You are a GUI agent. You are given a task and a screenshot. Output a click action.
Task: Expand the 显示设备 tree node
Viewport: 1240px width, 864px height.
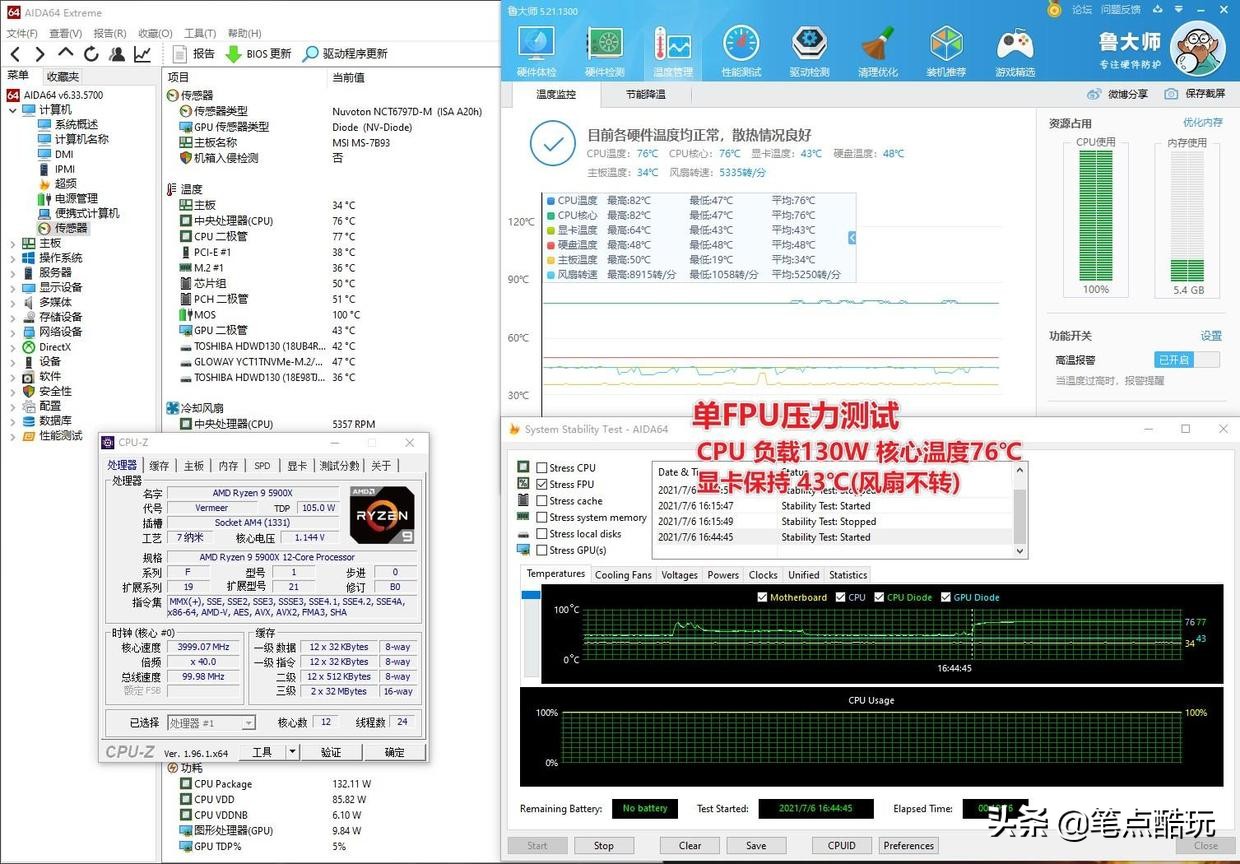tap(12, 287)
